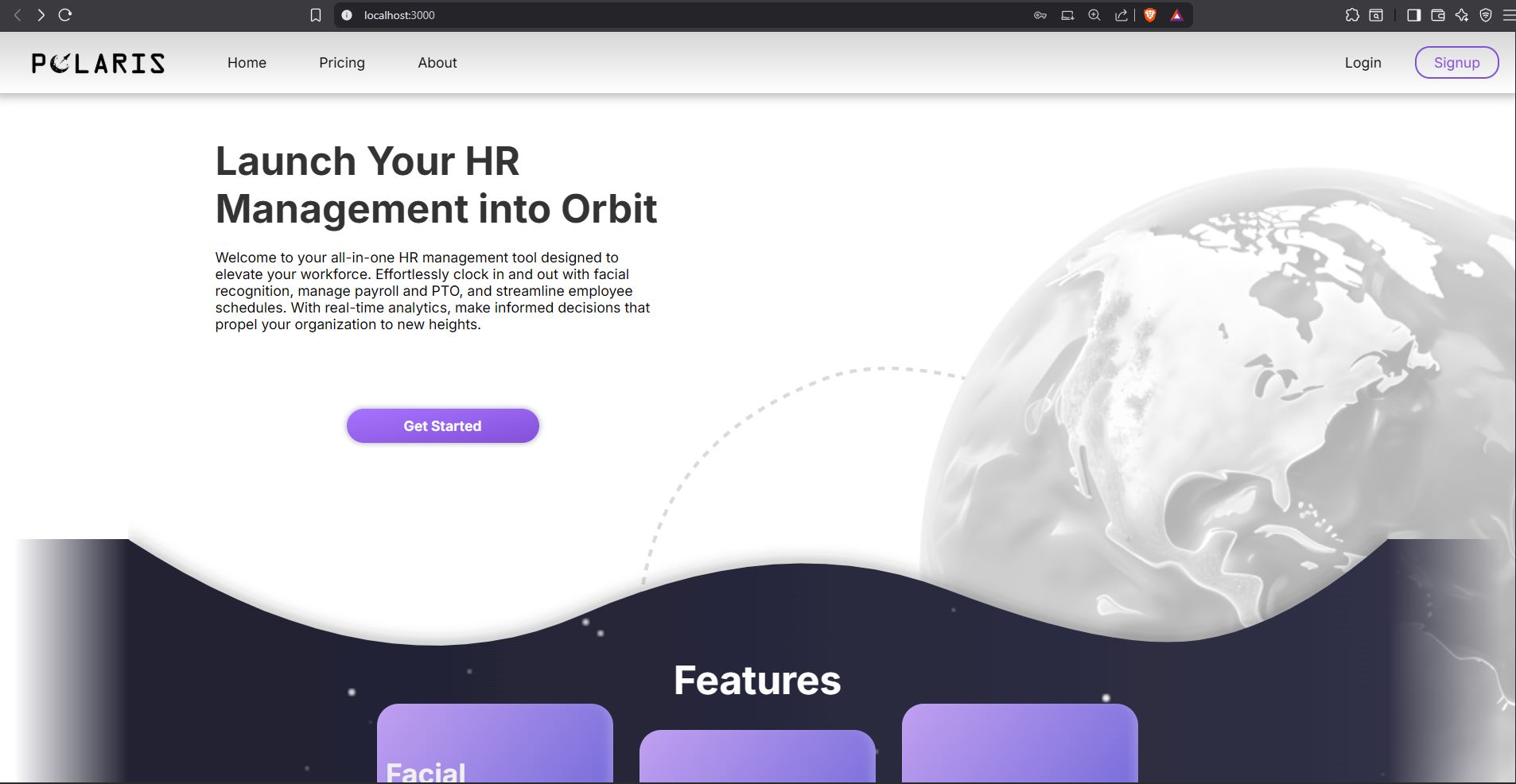Open browser extensions puzzle icon

1352,15
